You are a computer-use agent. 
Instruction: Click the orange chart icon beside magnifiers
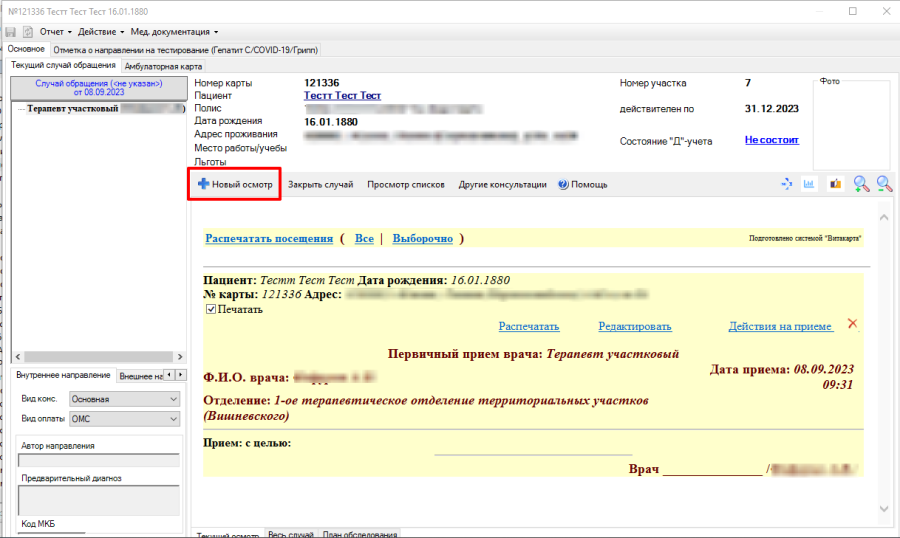pos(834,184)
